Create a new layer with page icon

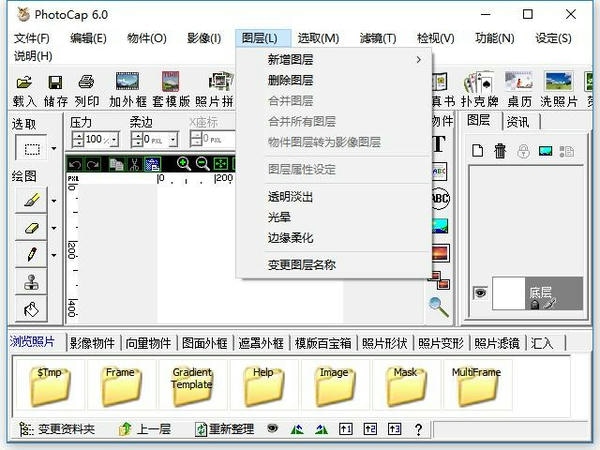click(x=477, y=151)
